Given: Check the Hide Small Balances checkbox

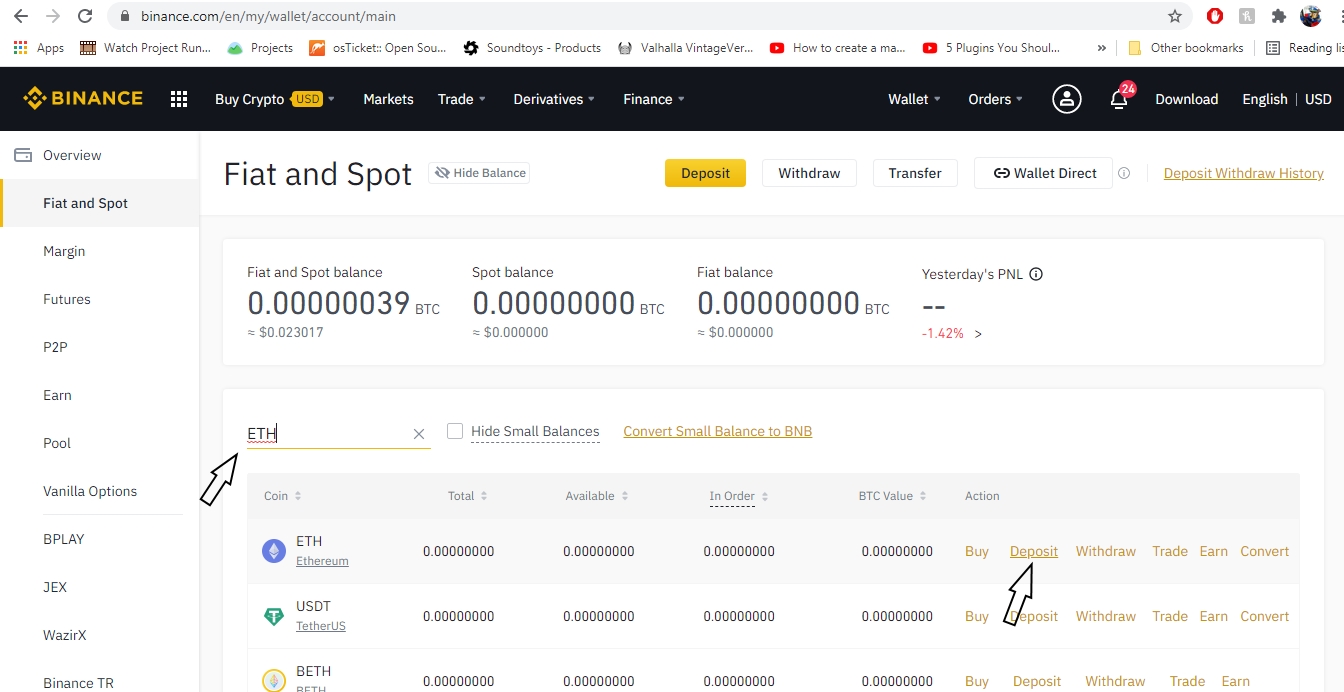Looking at the screenshot, I should point(455,431).
